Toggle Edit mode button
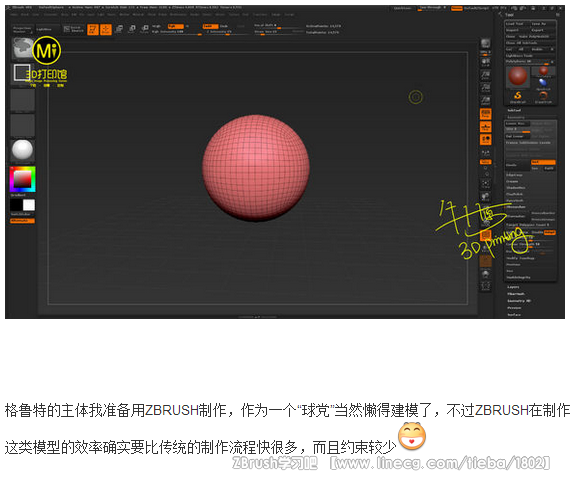Image resolution: width=587 pixels, height=480 pixels. click(x=93, y=29)
